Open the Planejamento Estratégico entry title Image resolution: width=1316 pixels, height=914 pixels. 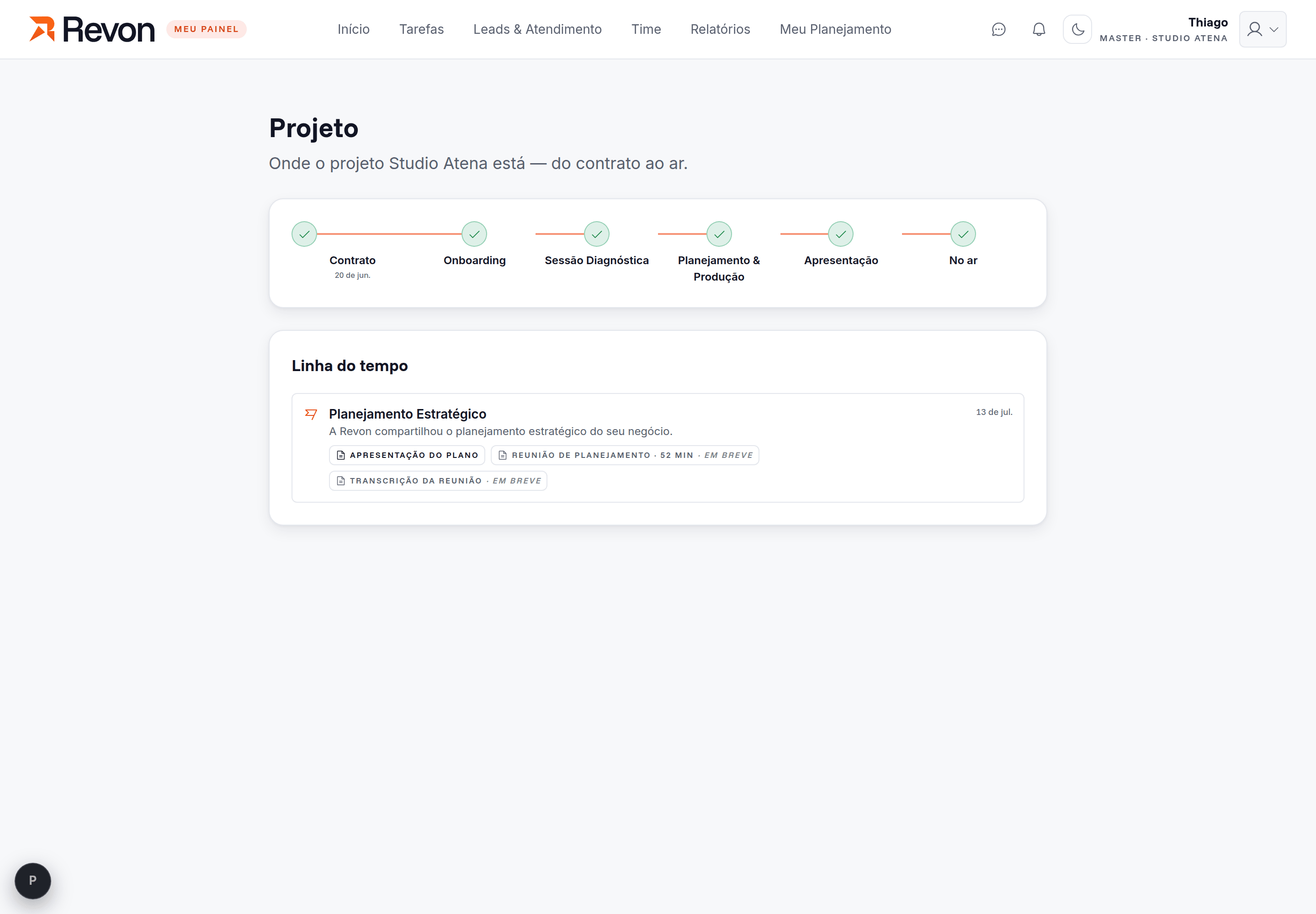tap(407, 414)
